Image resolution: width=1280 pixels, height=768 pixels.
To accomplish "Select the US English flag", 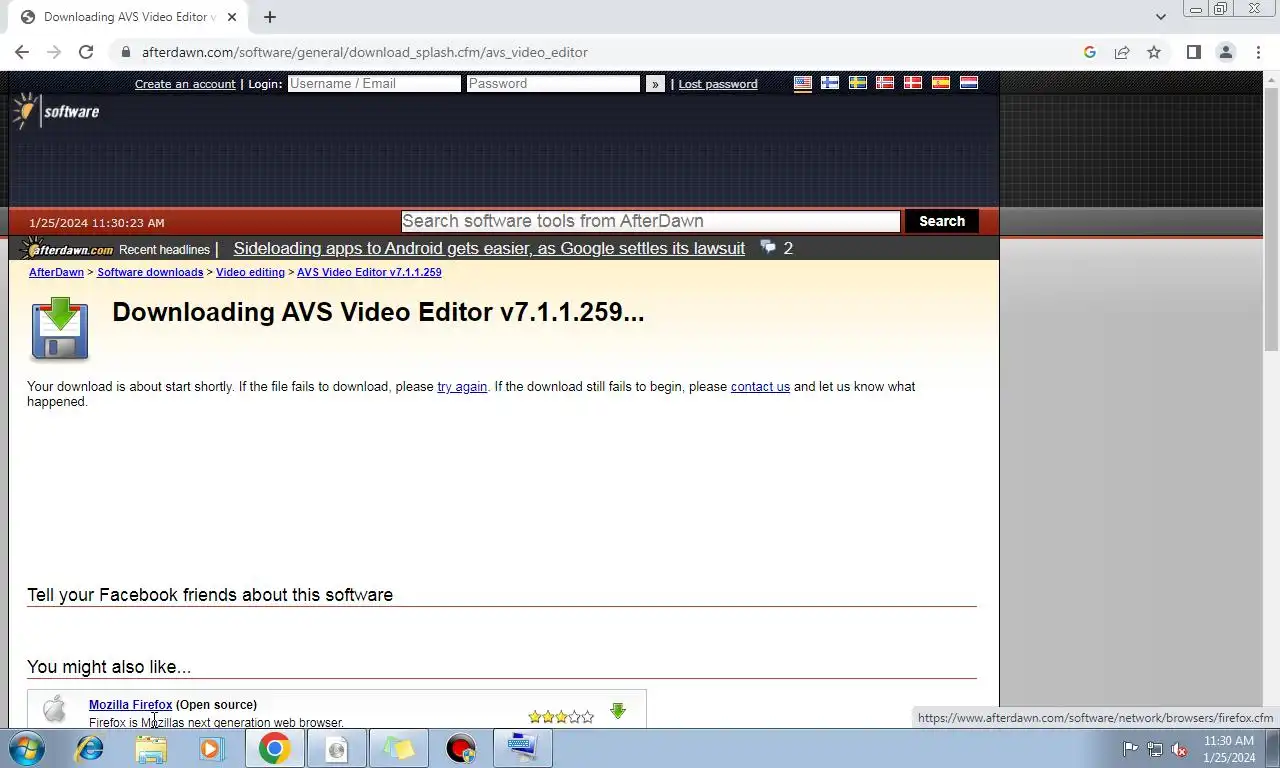I will click(x=802, y=83).
